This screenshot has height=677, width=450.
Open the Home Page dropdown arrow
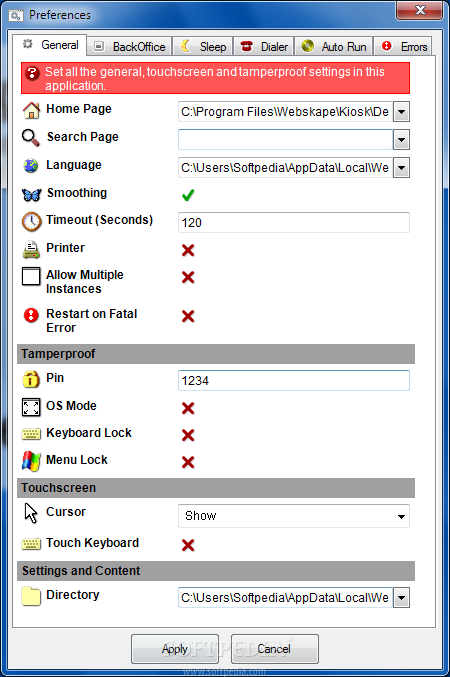tap(401, 112)
